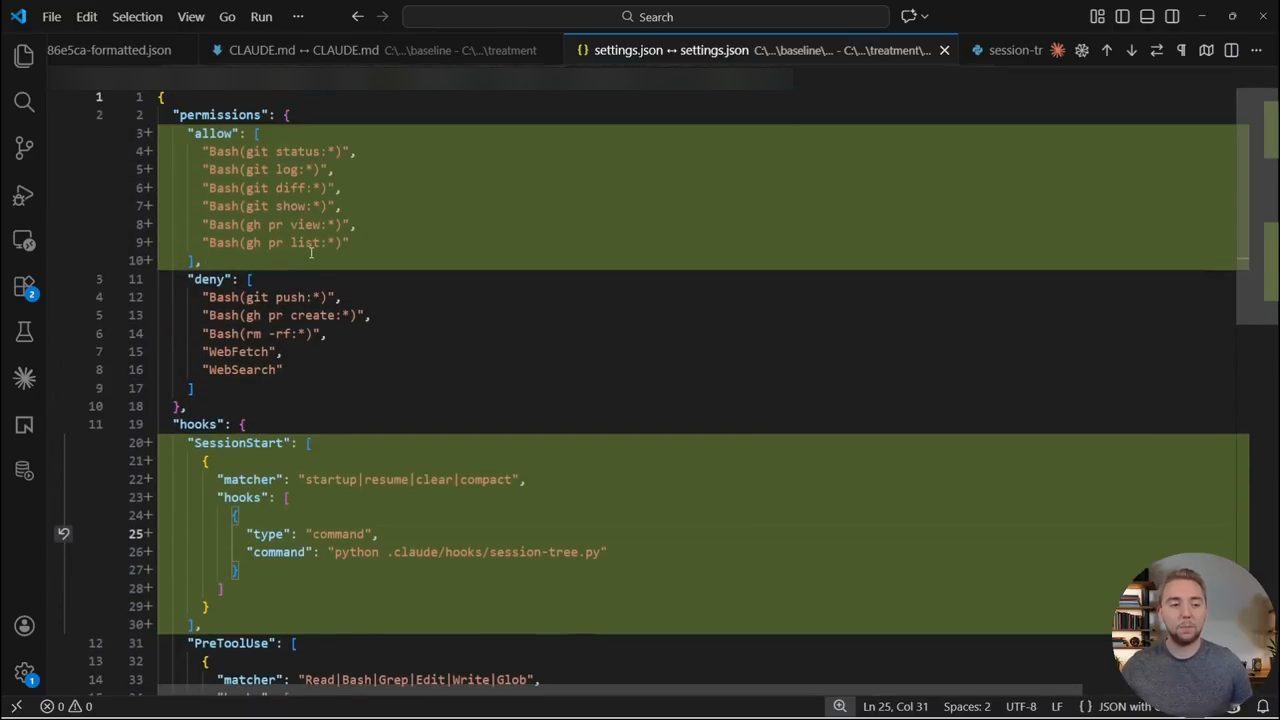
Task: Open the Manage gear menu
Action: coord(24,673)
